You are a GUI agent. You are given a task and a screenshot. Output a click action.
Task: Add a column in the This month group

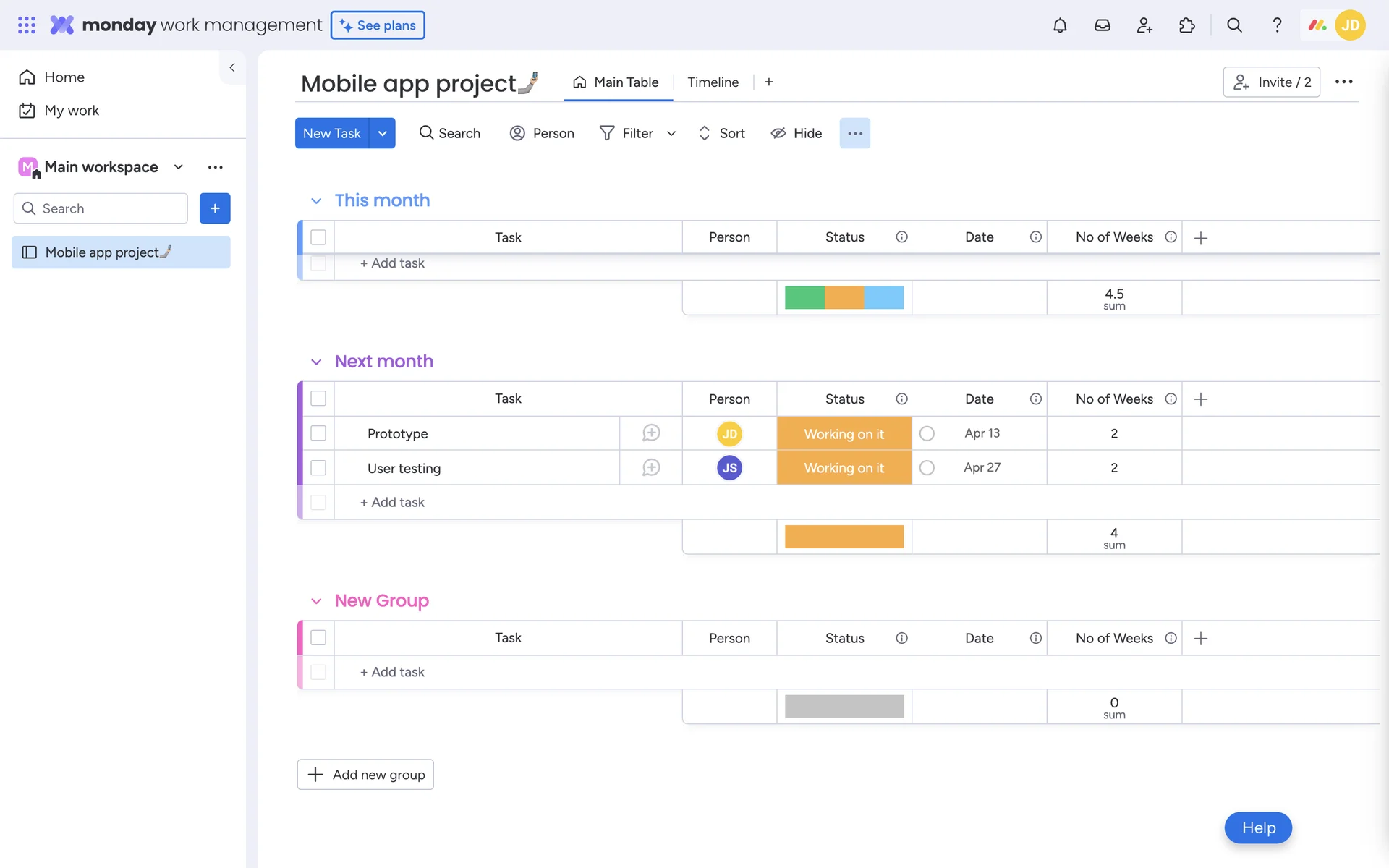click(1201, 238)
